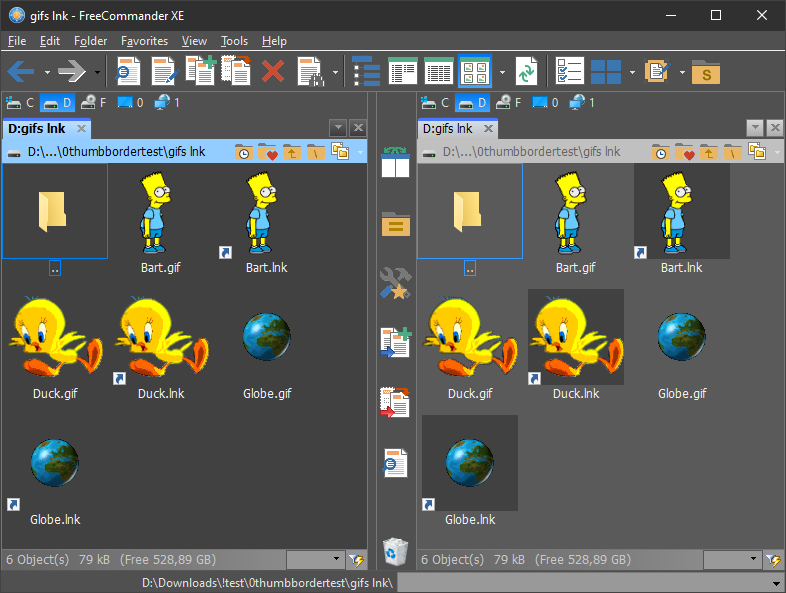Open the Folder menu
Viewport: 786px width, 593px height.
click(x=90, y=41)
